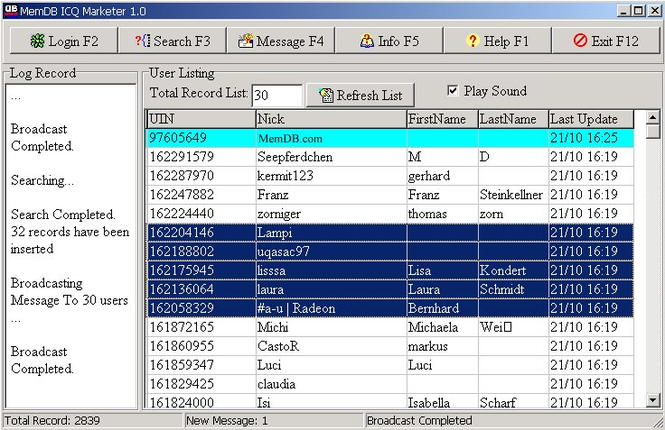
Task: Sort by the Nick column header
Action: 331,119
